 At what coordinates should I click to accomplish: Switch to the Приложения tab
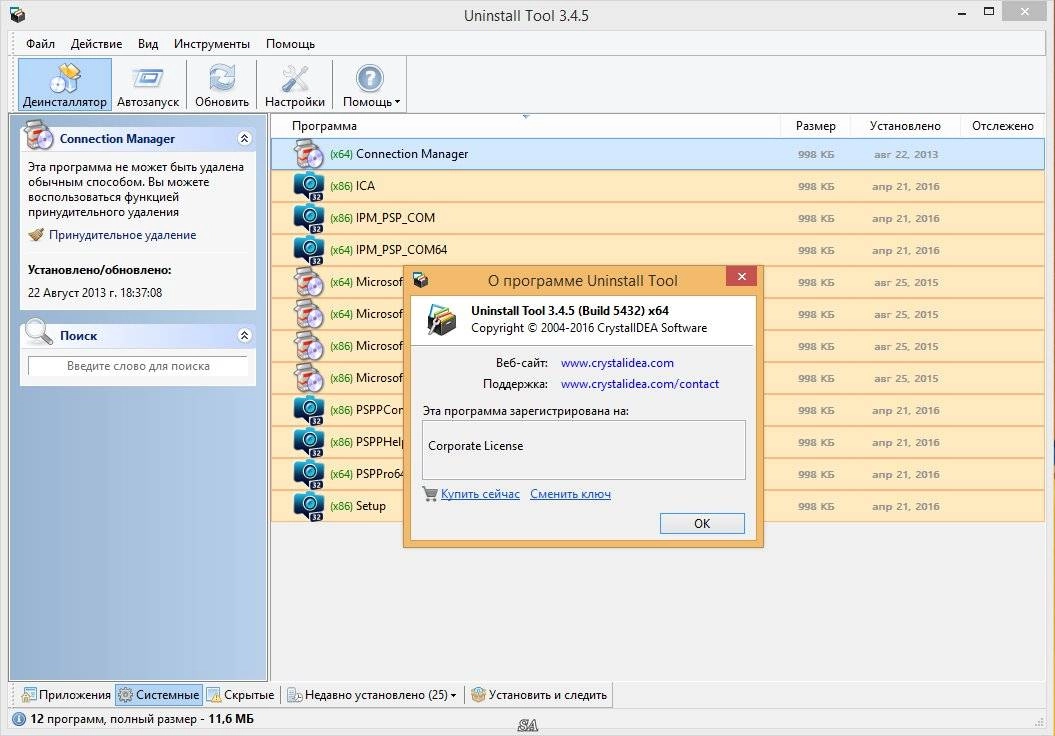(66, 695)
